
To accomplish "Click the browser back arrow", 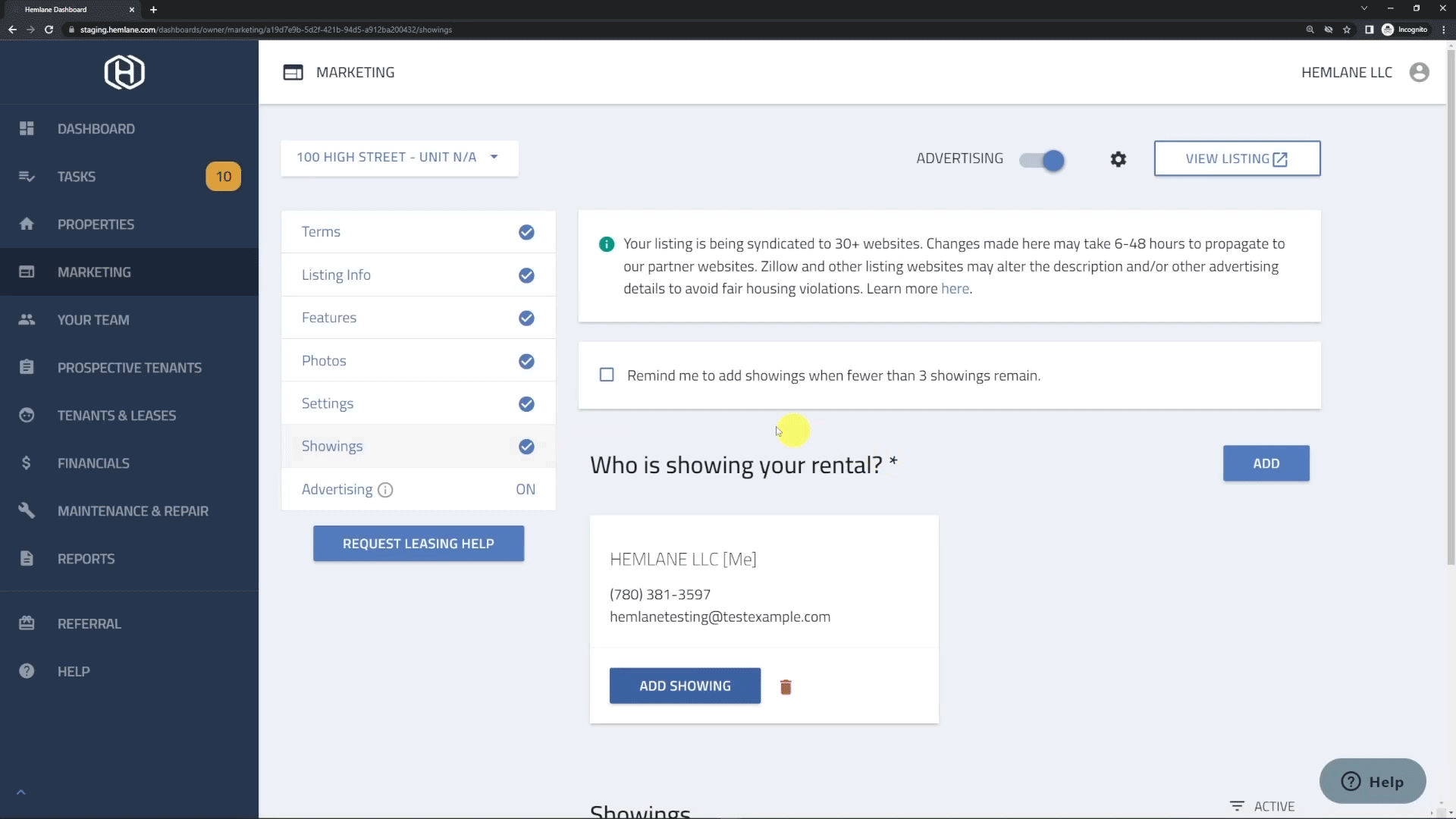I will pyautogui.click(x=12, y=30).
